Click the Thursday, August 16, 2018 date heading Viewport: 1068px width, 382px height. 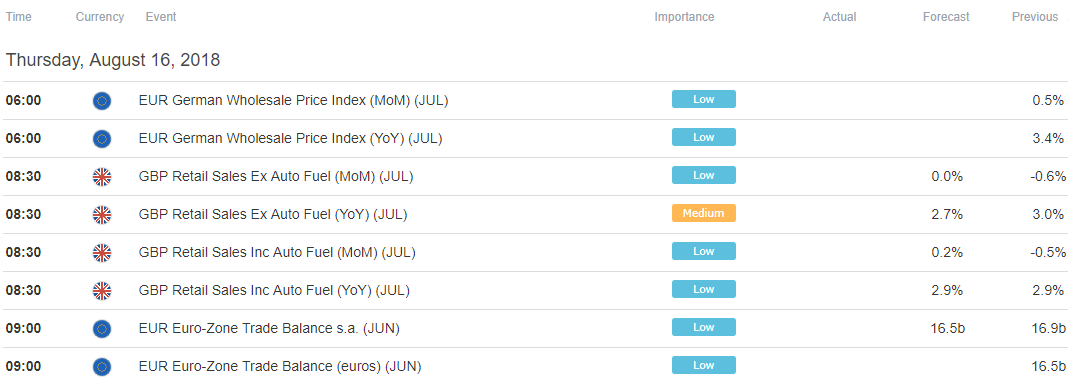pyautogui.click(x=113, y=60)
